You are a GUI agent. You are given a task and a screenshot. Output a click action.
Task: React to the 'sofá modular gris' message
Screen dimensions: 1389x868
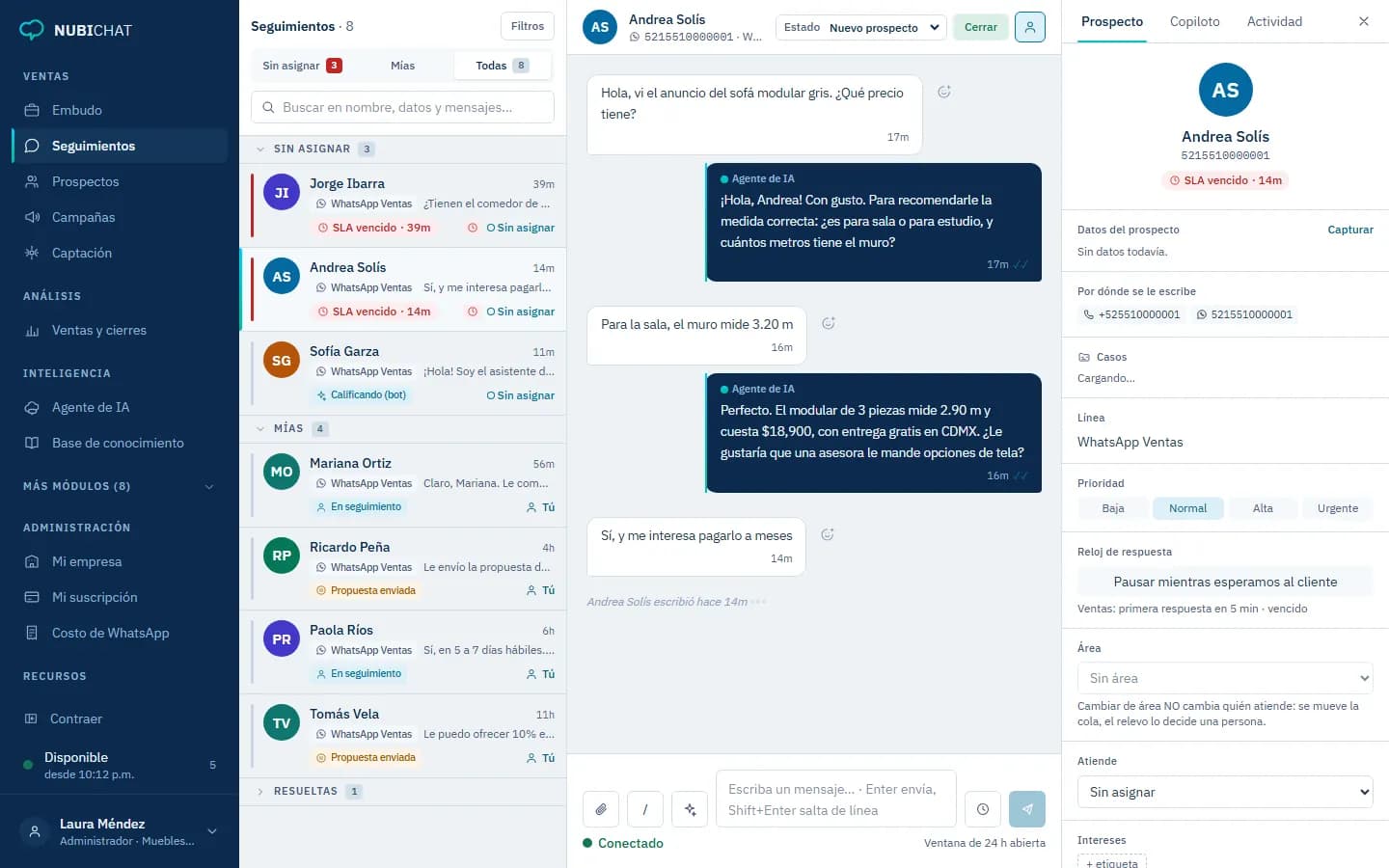(x=944, y=92)
